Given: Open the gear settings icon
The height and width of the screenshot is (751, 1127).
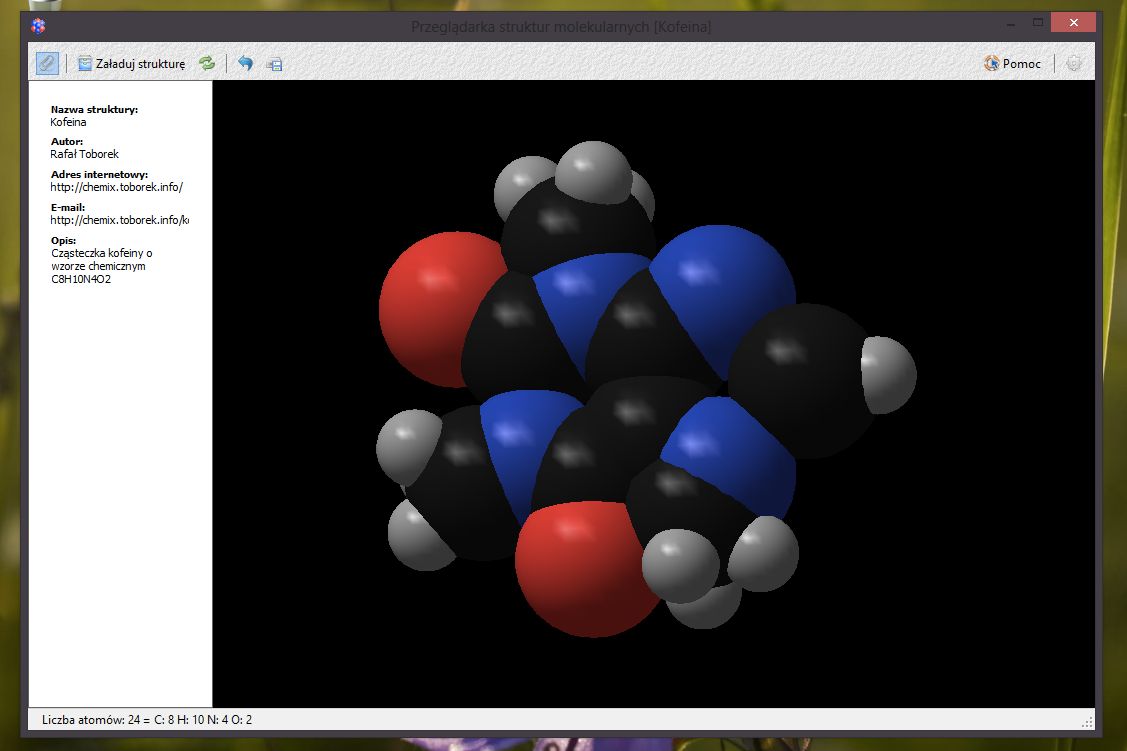Looking at the screenshot, I should coord(1074,64).
